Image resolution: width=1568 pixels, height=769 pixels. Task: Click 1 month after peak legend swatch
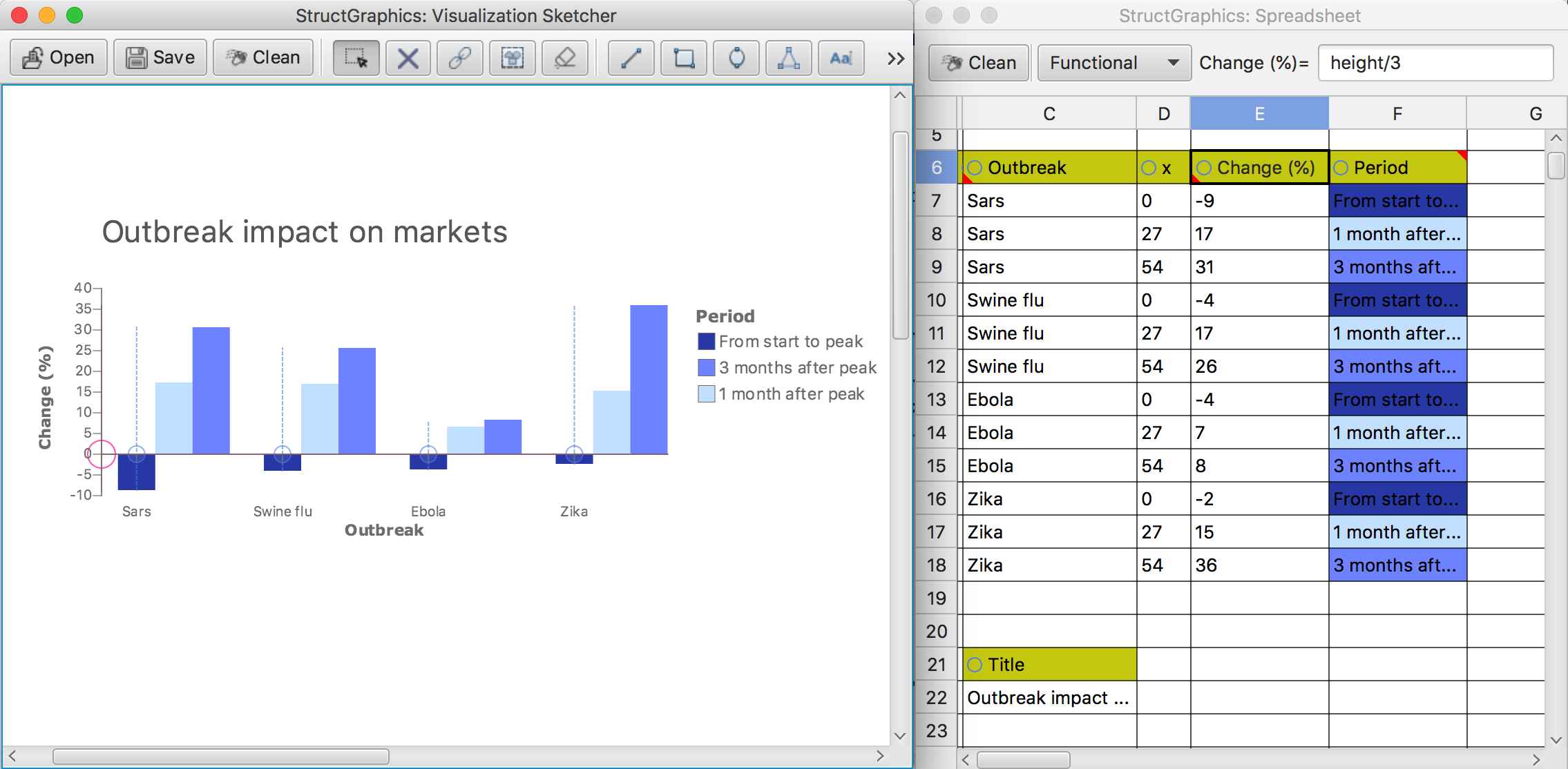(706, 394)
